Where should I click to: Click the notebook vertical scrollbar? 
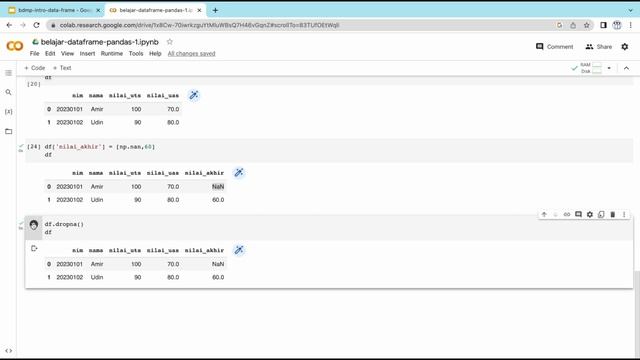(x=637, y=314)
